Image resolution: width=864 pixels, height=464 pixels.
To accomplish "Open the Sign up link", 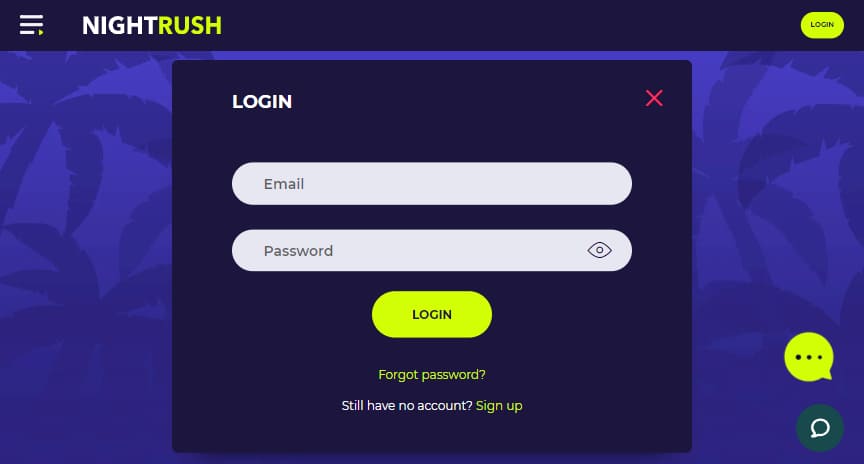I will 499,406.
